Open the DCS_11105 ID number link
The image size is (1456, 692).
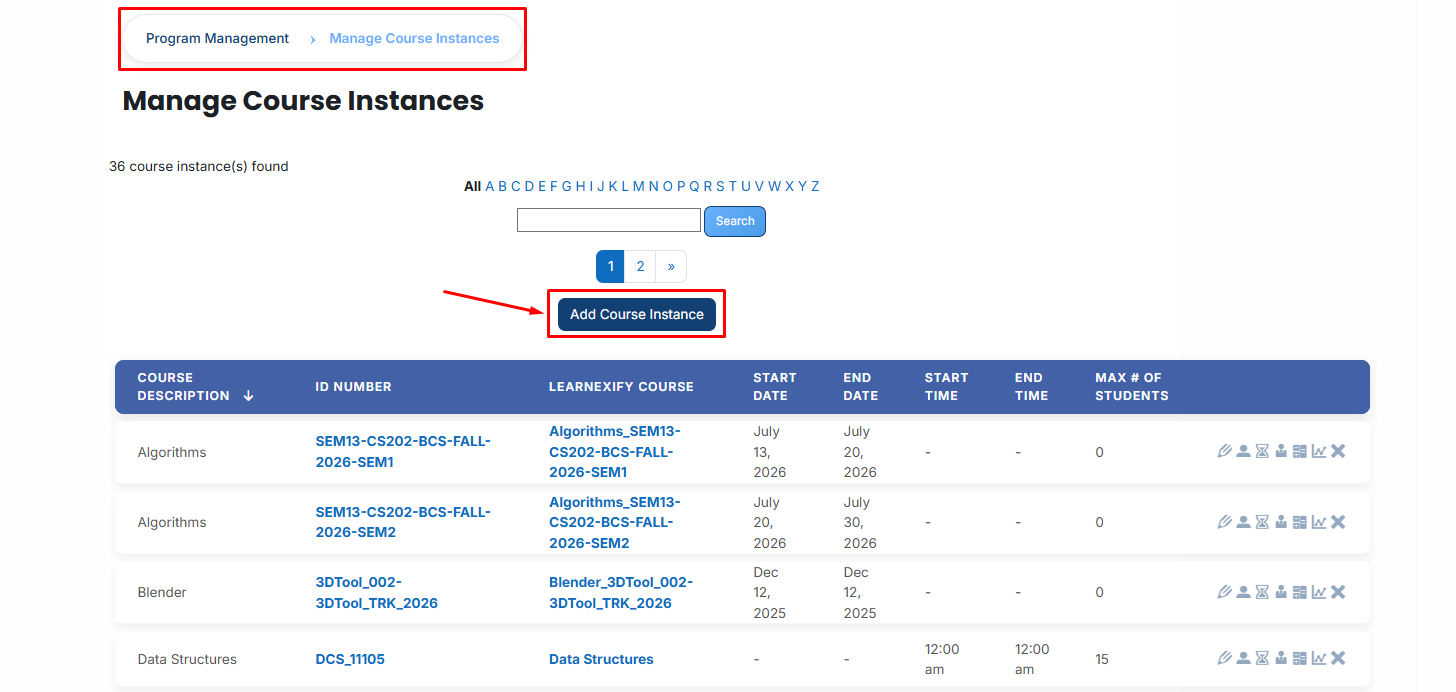[x=350, y=659]
